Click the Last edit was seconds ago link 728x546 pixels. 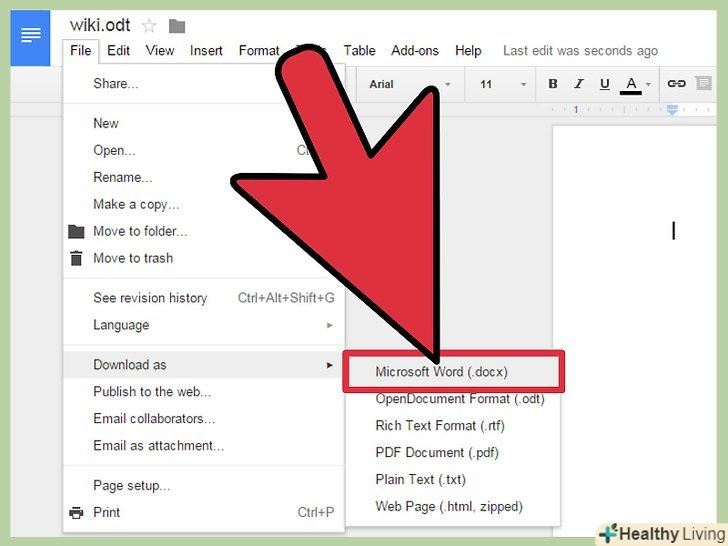click(x=580, y=51)
